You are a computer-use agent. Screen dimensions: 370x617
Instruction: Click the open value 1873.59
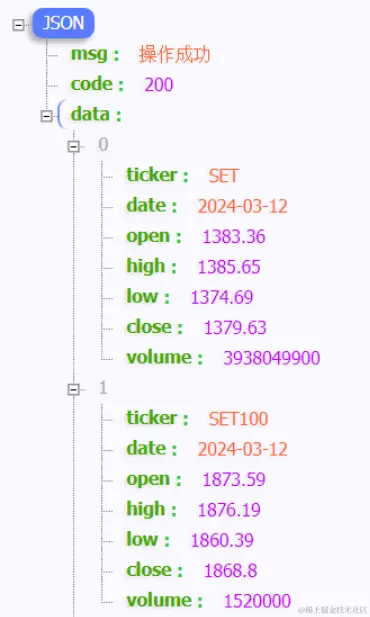tap(234, 479)
